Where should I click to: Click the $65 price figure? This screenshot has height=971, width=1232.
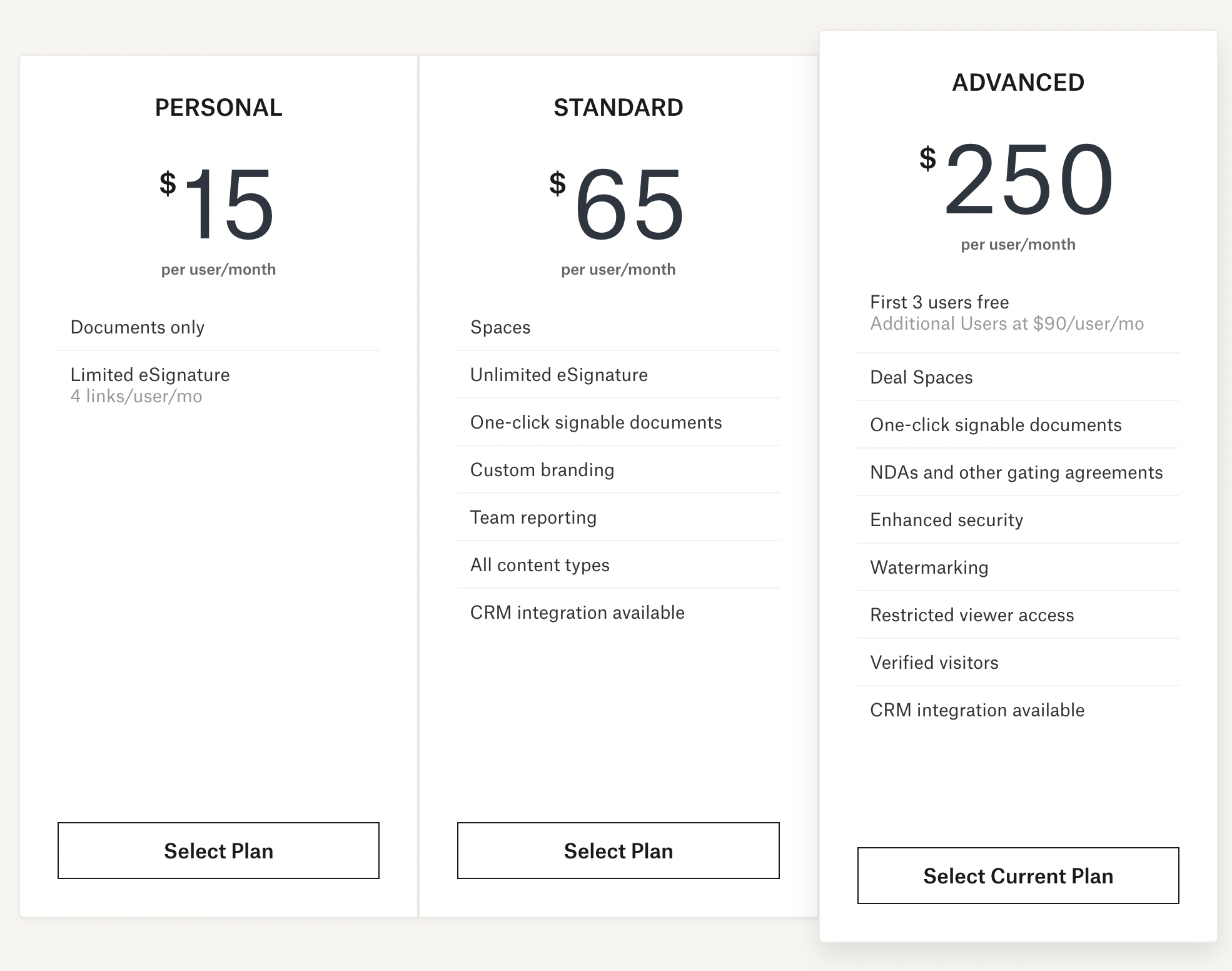coord(617,205)
